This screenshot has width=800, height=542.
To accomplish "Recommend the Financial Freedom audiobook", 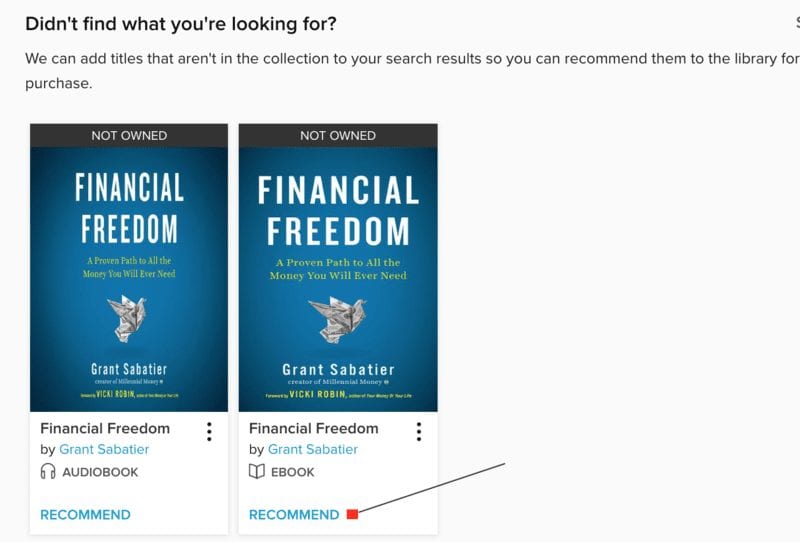I will [x=85, y=514].
